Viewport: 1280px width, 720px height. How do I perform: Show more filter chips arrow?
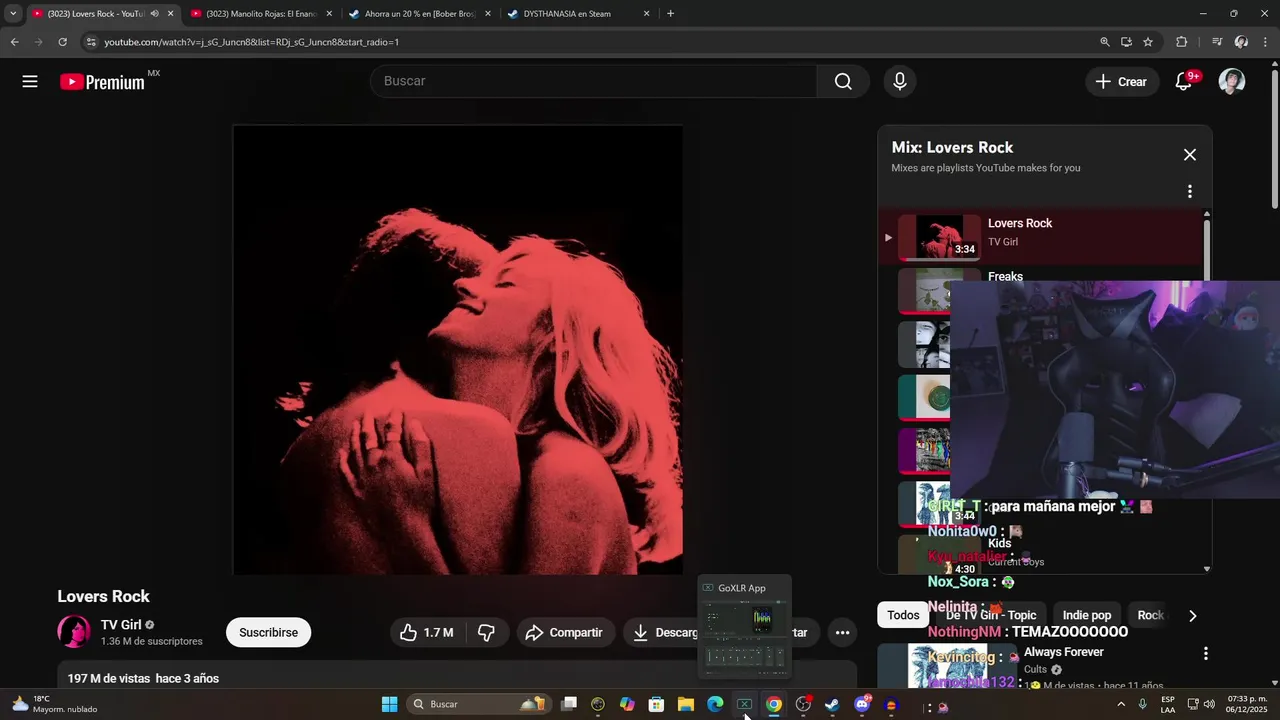click(x=1192, y=616)
